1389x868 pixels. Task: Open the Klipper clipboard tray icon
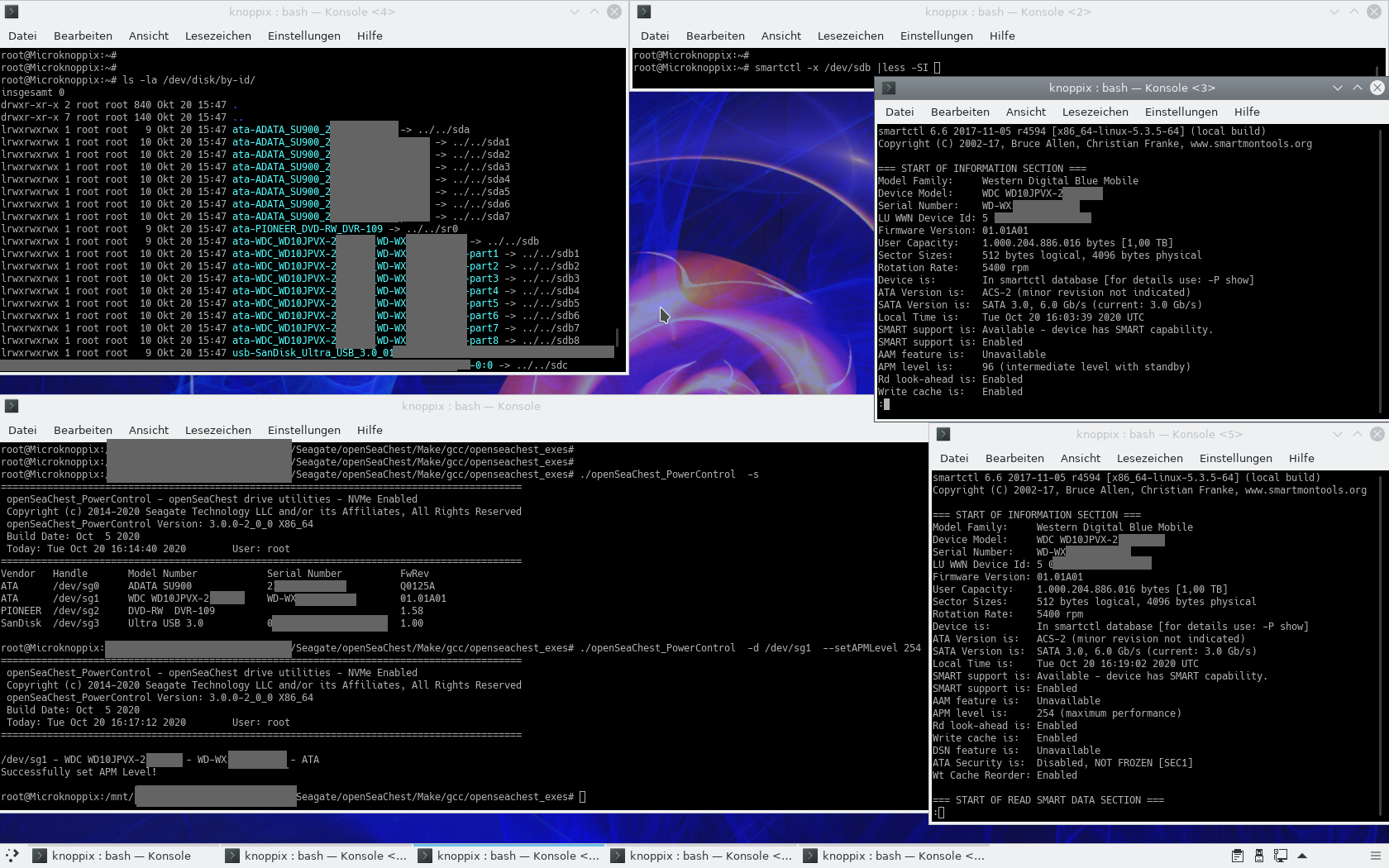click(1238, 856)
